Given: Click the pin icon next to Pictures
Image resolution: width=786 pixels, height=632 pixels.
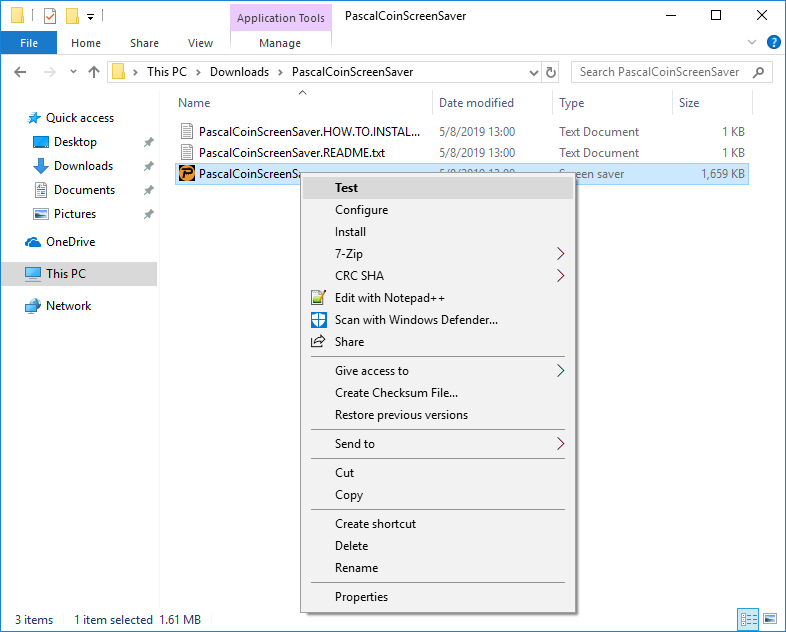Looking at the screenshot, I should pos(148,214).
